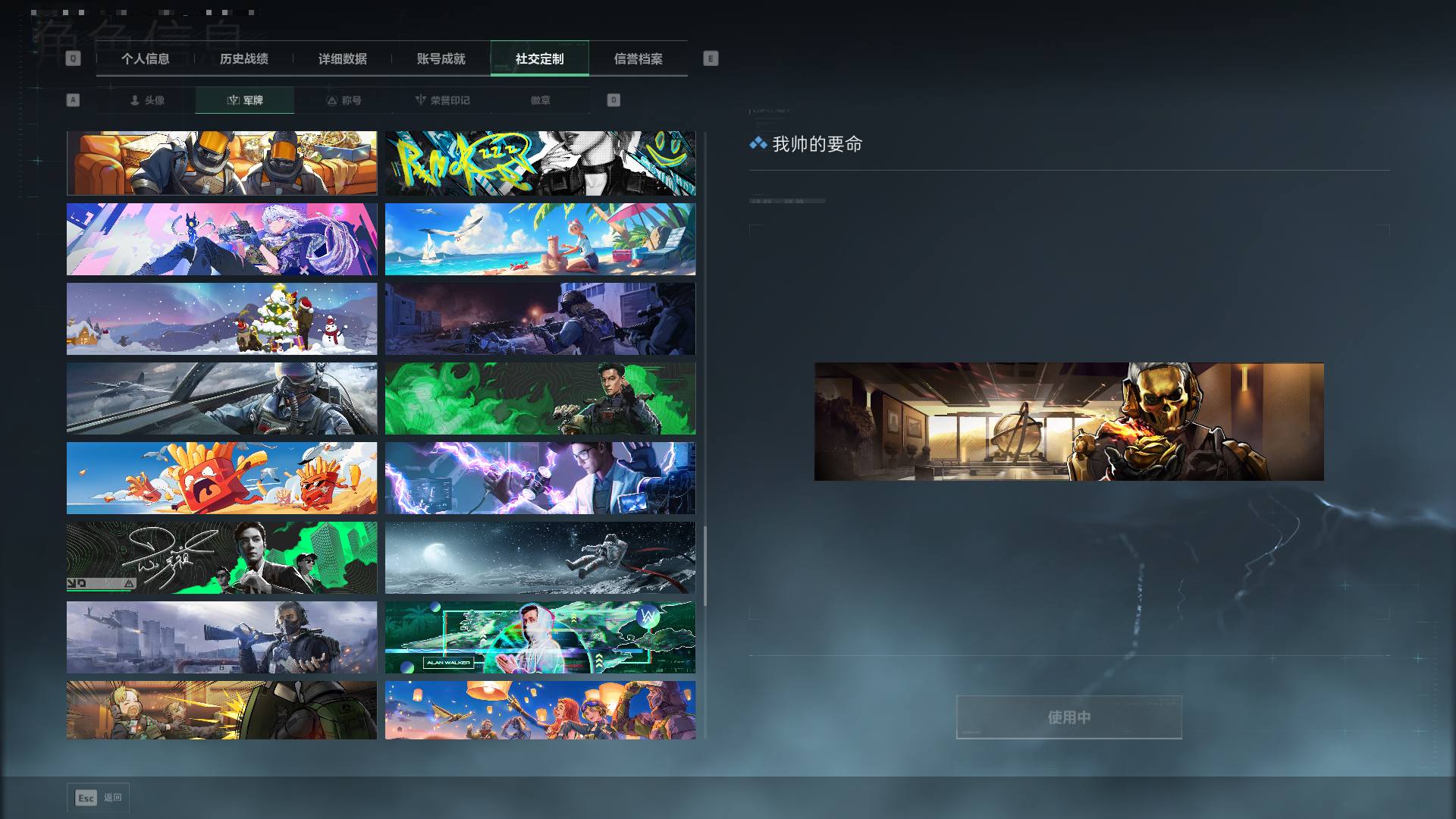Choose the purple lightning scientist dog tag
The height and width of the screenshot is (819, 1456).
[540, 478]
